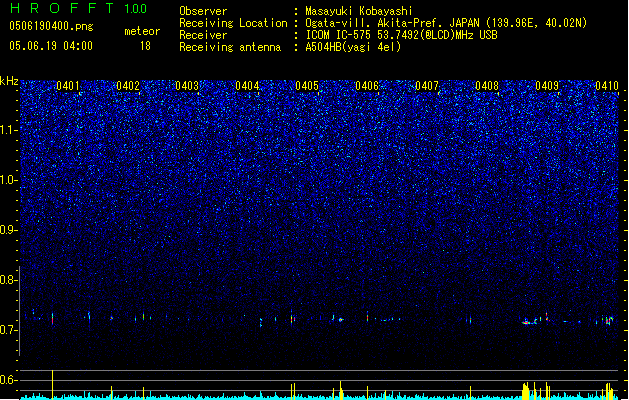Click the 0.7 frequency axis label
Viewport: 629px width, 400px height.
[x=8, y=330]
